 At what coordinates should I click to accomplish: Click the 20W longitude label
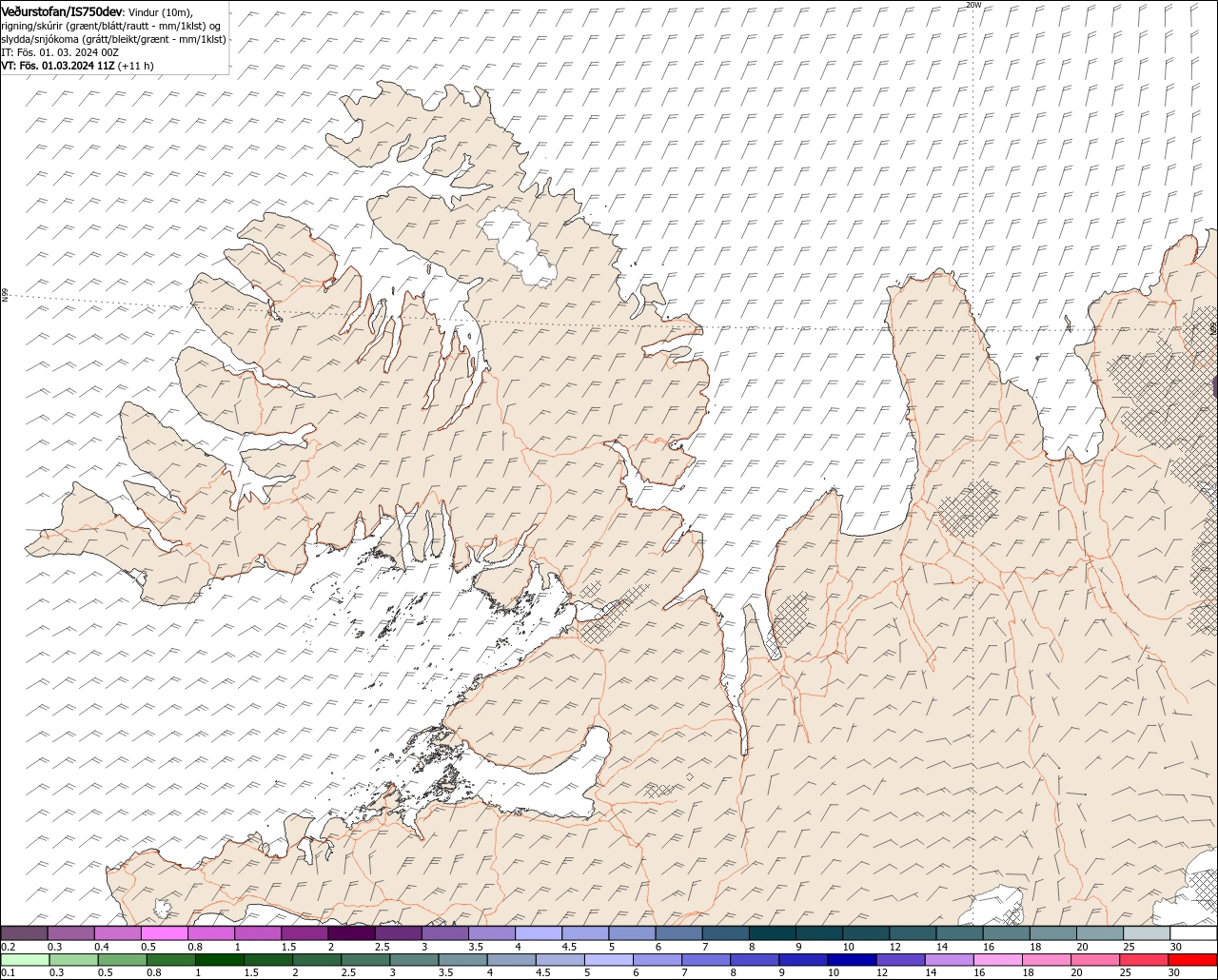click(x=972, y=5)
